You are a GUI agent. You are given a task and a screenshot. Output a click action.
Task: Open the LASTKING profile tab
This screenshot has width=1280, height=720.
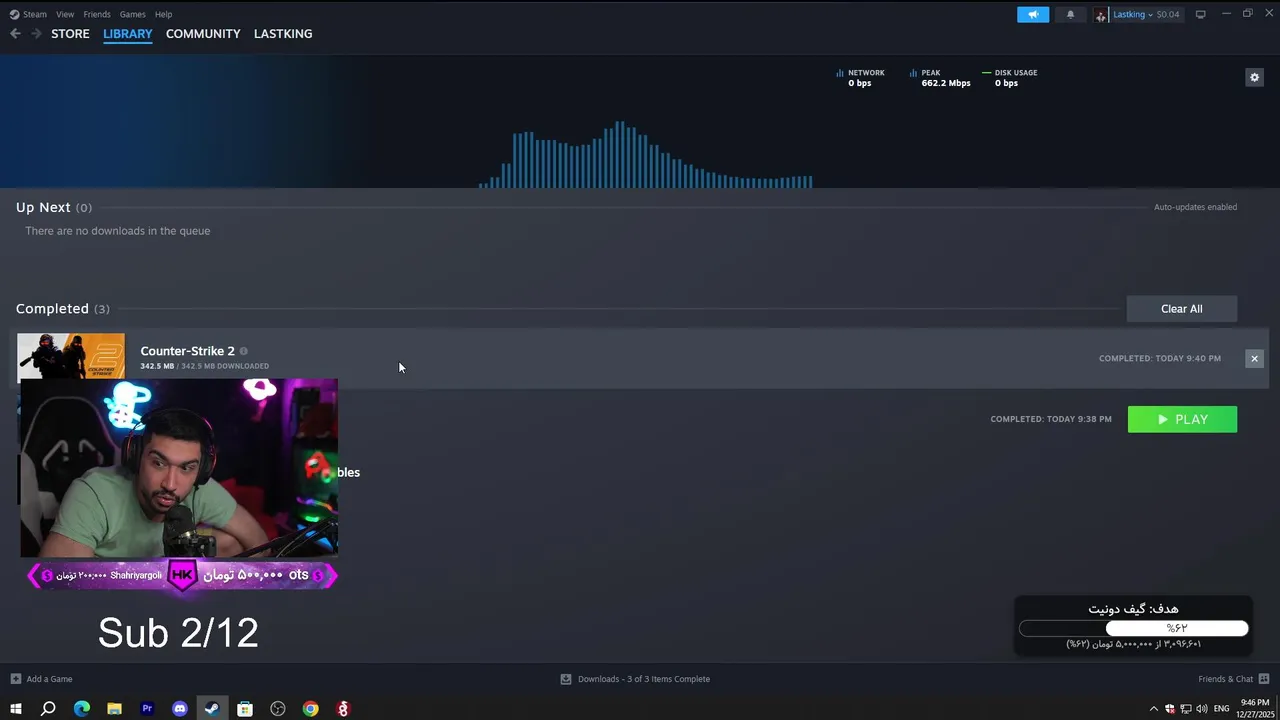(283, 33)
